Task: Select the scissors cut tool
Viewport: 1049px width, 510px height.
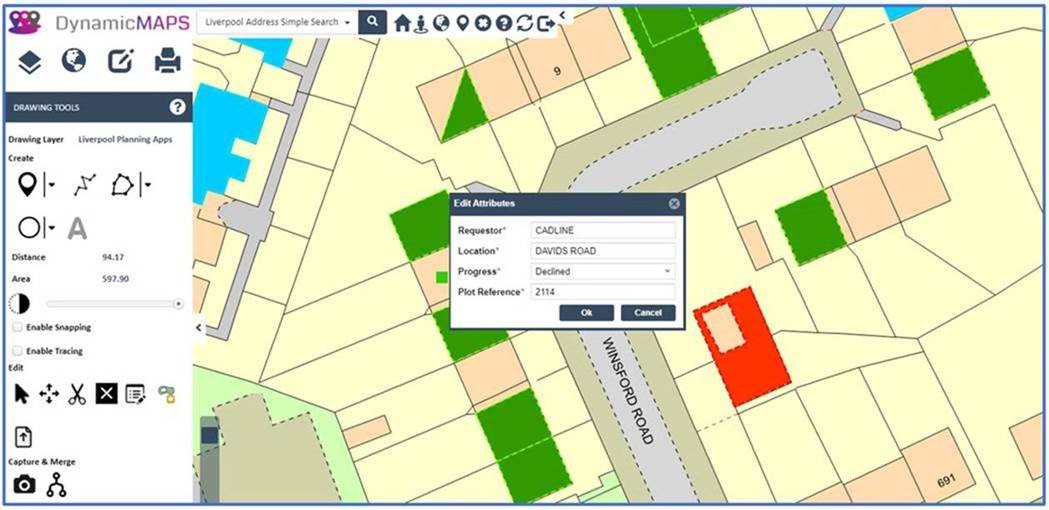Action: pyautogui.click(x=77, y=394)
